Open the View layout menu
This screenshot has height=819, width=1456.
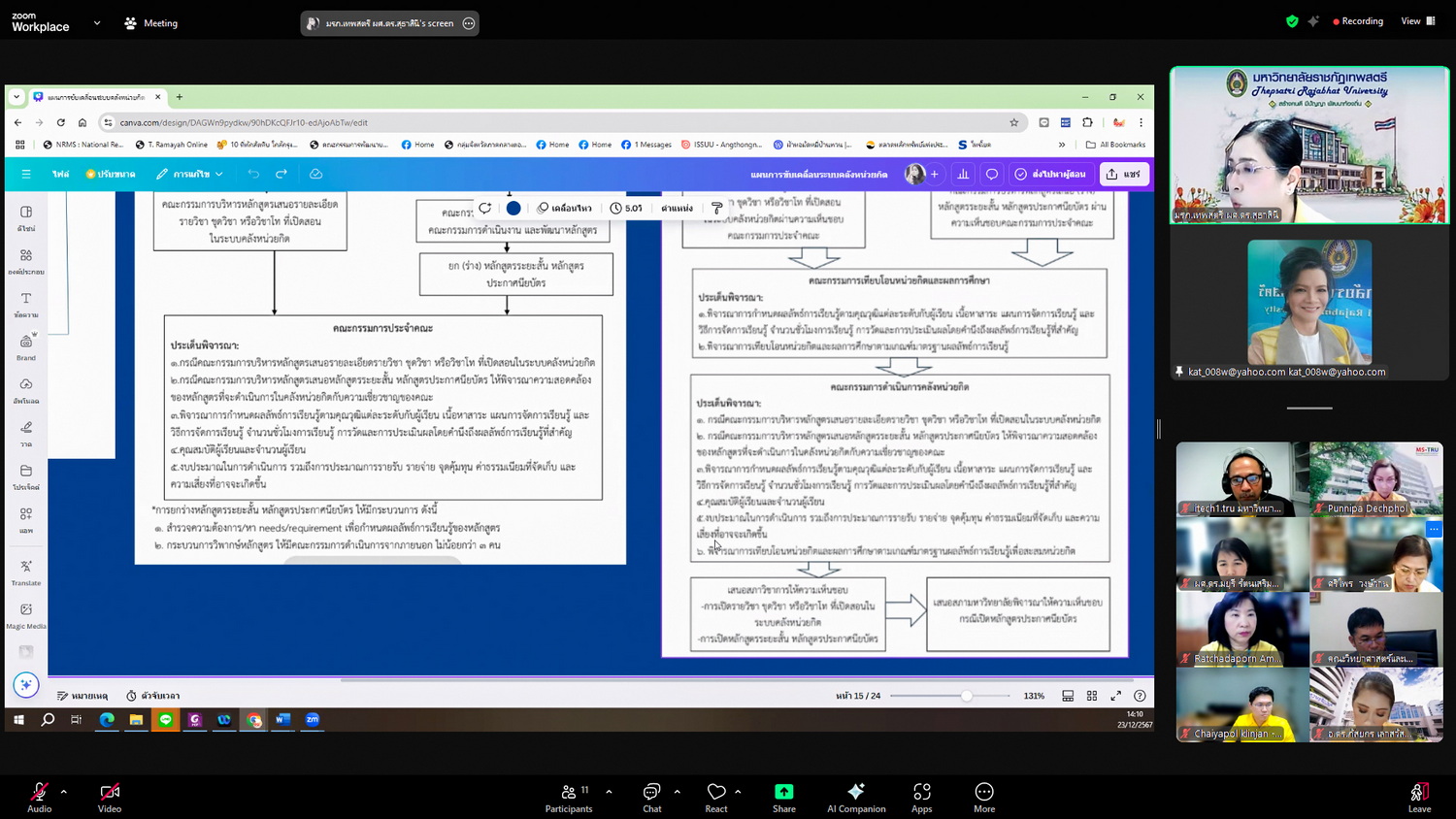coord(1417,21)
